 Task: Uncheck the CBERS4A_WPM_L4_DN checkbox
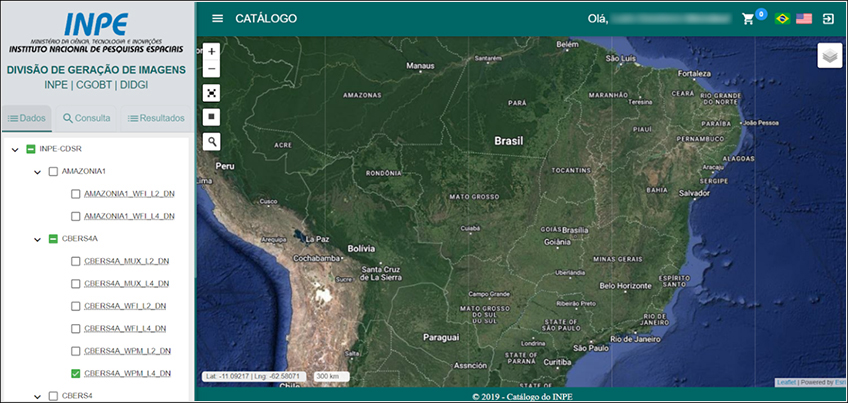point(75,373)
